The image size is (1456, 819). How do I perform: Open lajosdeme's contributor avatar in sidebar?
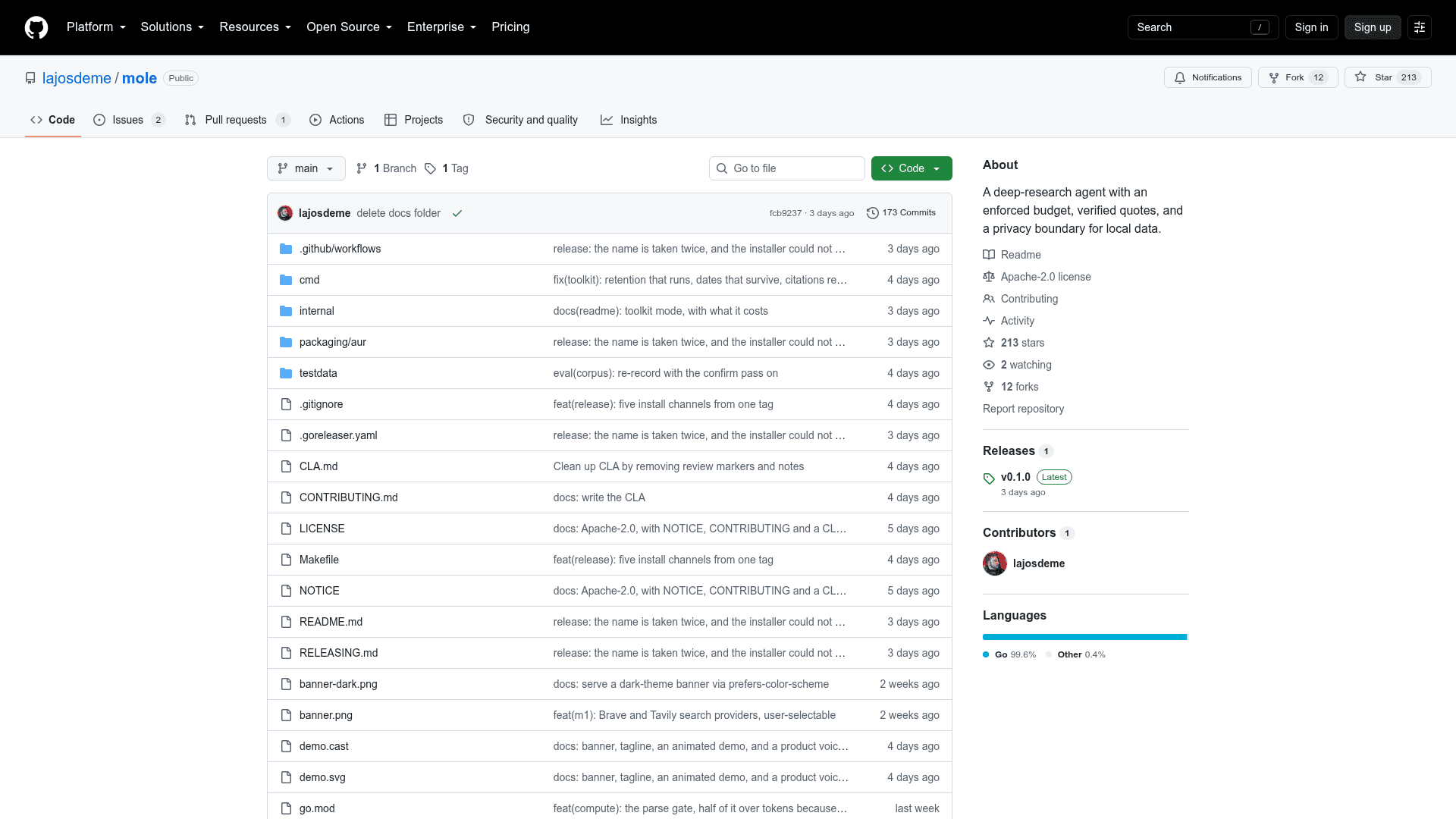(995, 563)
